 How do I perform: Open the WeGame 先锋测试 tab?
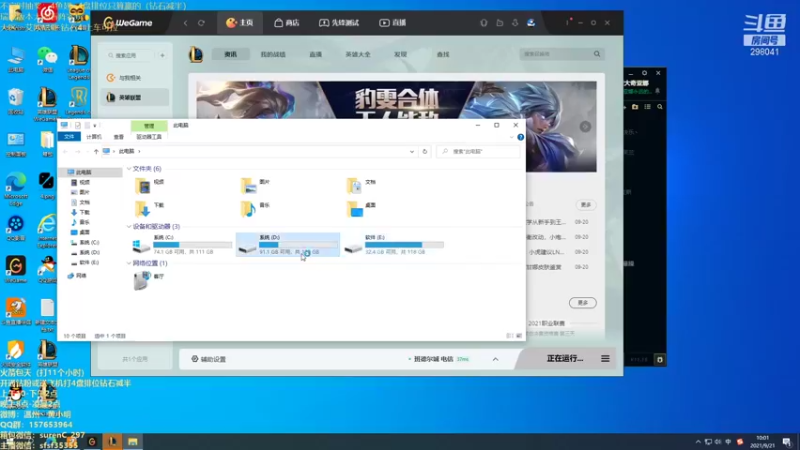coord(339,22)
